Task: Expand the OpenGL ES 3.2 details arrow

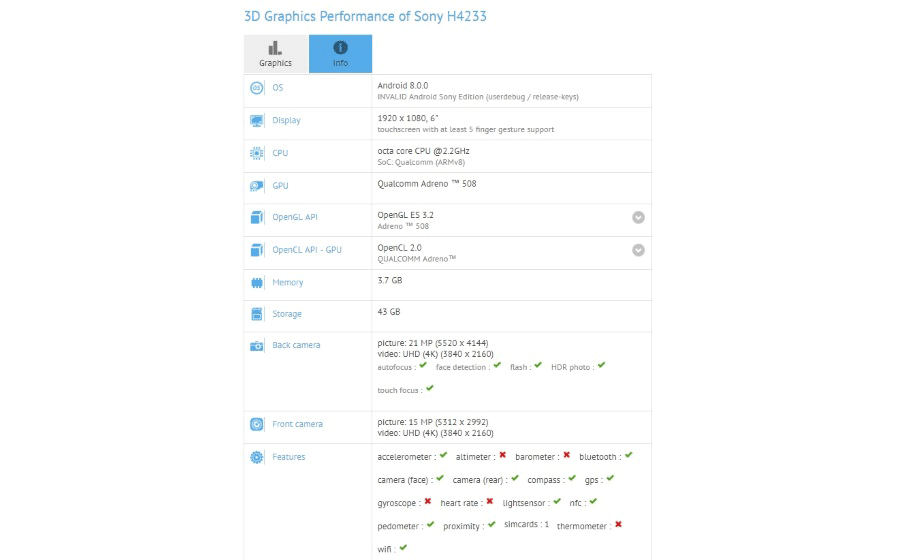Action: click(638, 217)
